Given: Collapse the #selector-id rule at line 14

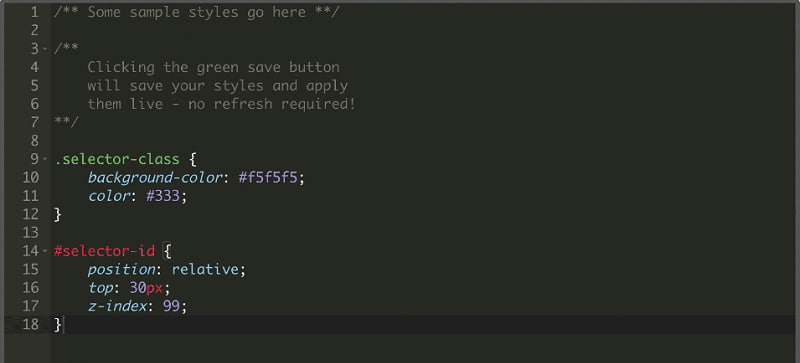Looking at the screenshot, I should pos(45,251).
